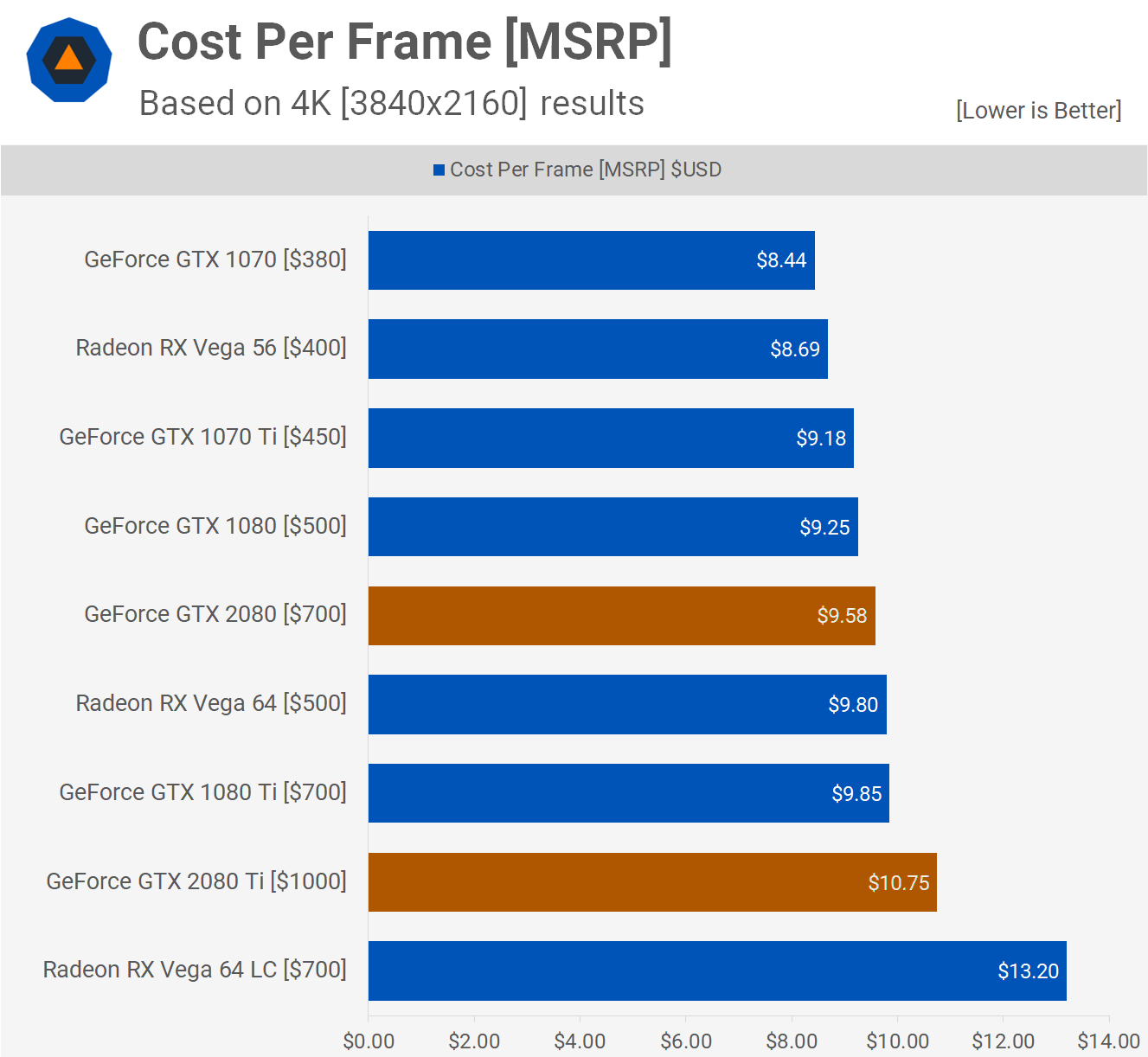Click the $10.00 axis tick label
1148x1057 pixels.
click(898, 1041)
